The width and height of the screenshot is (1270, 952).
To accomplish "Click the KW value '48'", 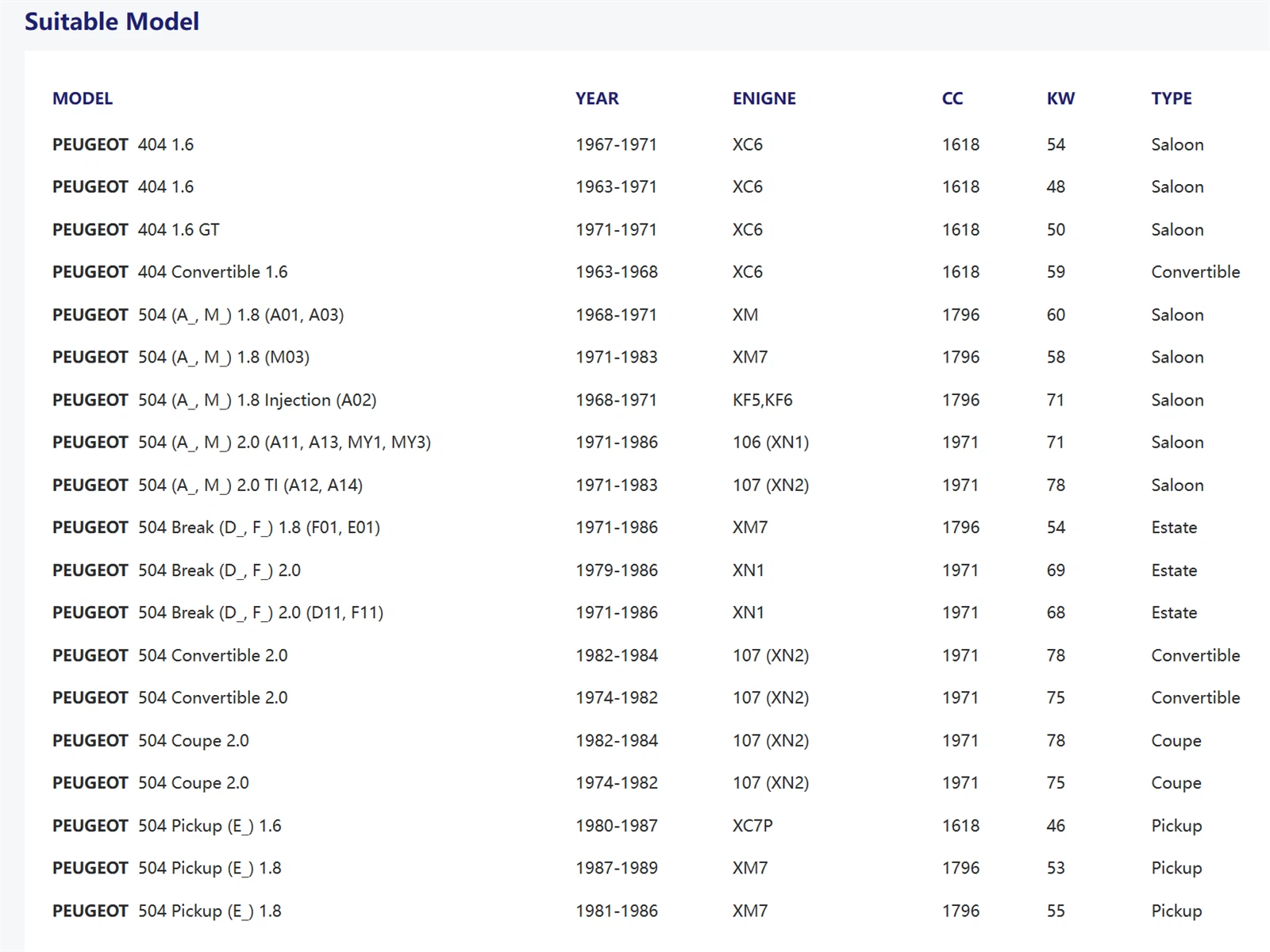I will click(1056, 187).
